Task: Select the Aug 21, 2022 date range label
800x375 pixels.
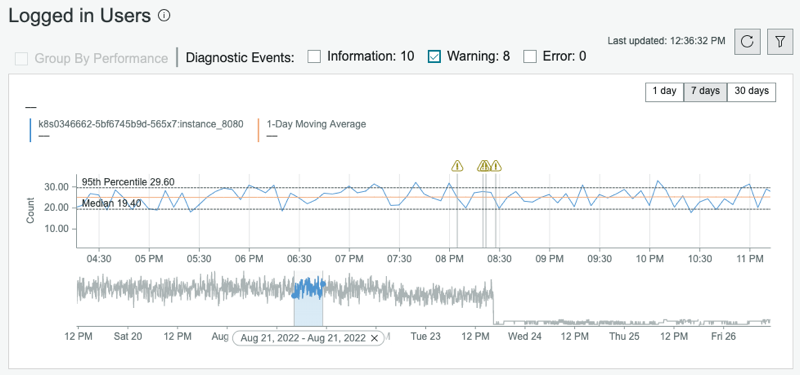Action: click(303, 338)
